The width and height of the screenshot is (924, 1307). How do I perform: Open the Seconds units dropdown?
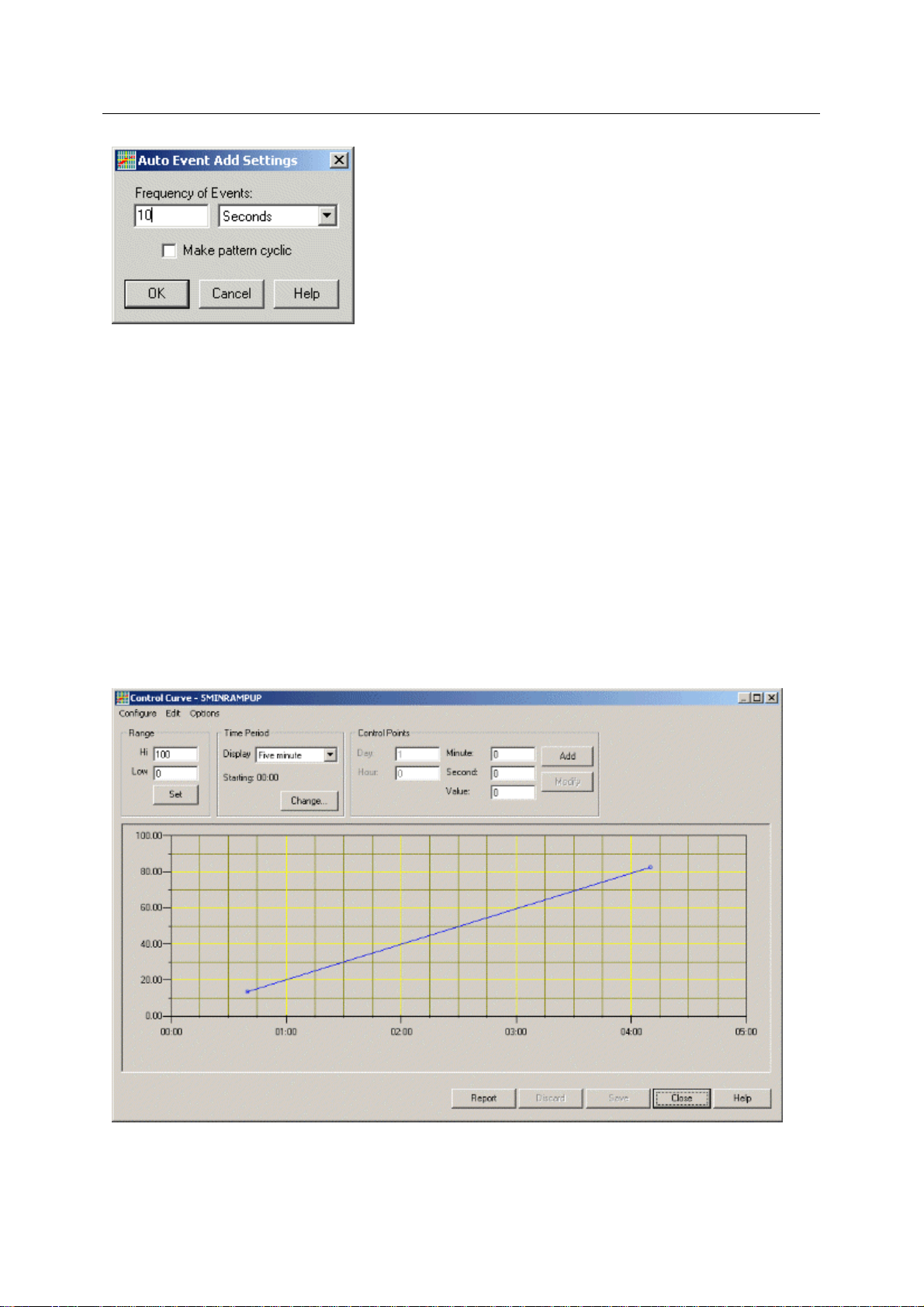(327, 216)
